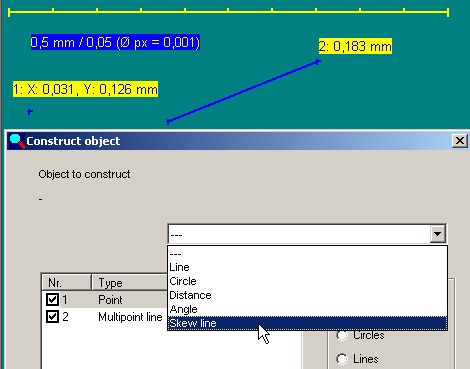Click the 'Multipoint line' type cell

[130, 317]
